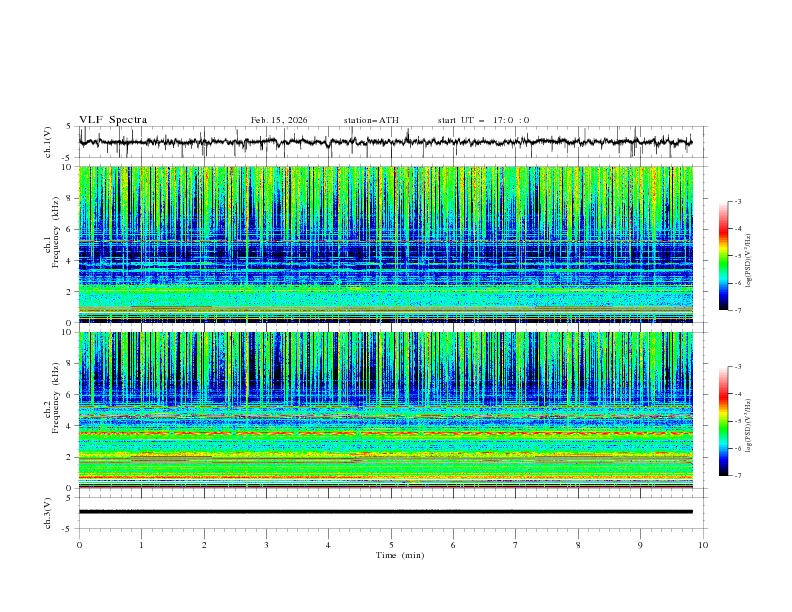Click lower colorbar "log(PSD)(V²/Hz)" label
Viewport: 792px width, 612px height.
tap(749, 425)
